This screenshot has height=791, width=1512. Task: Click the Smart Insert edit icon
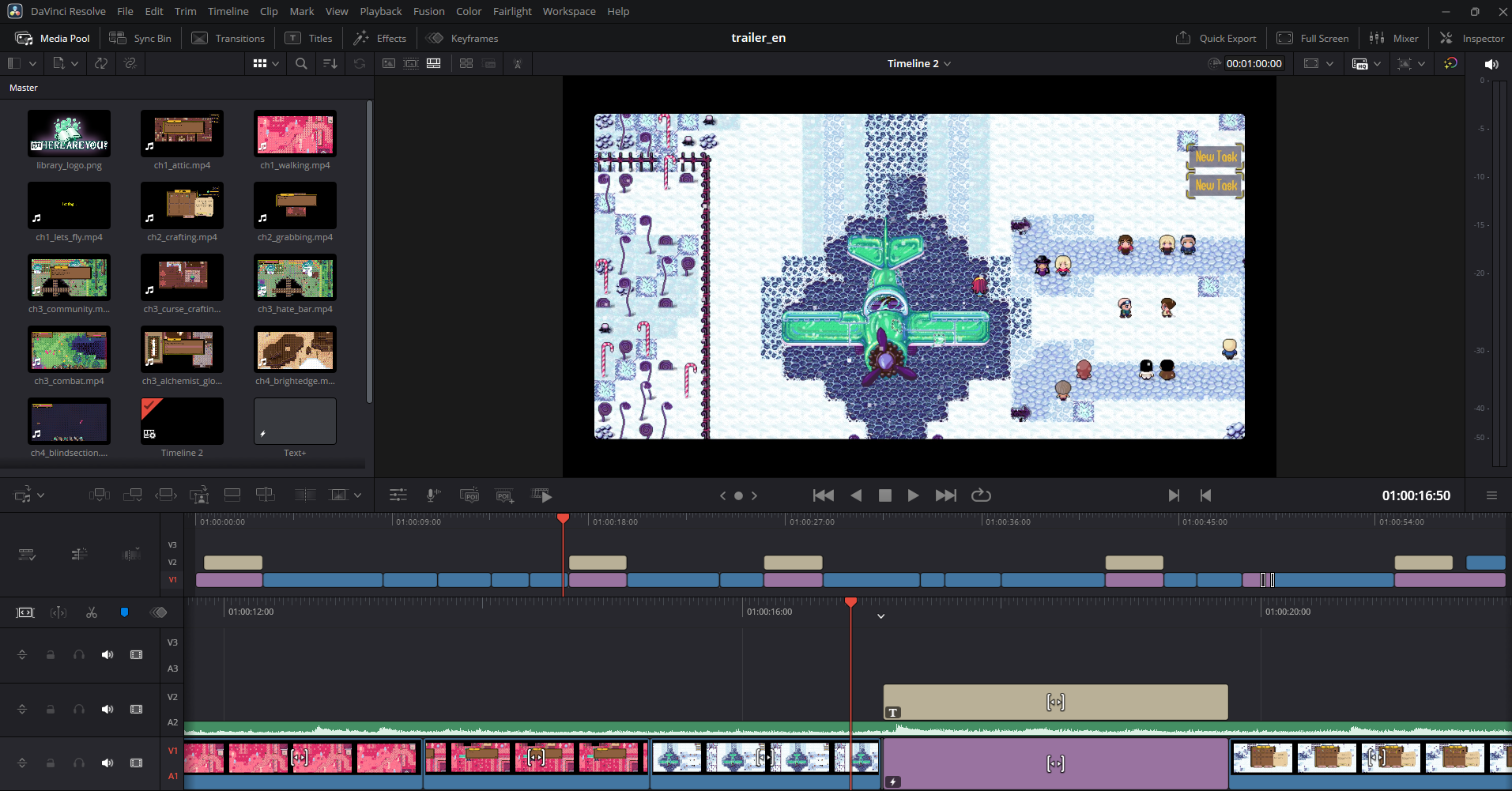point(100,495)
